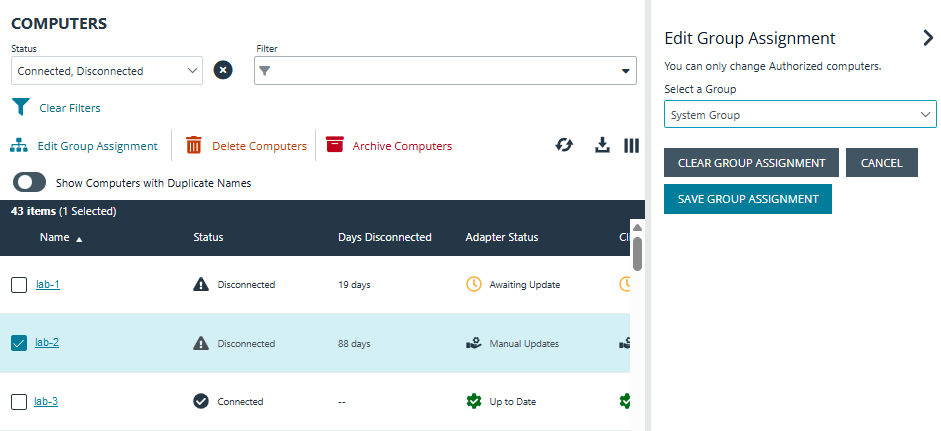Check the lab-3 row checkbox
Screen dimensions: 941x431
[x=19, y=402]
